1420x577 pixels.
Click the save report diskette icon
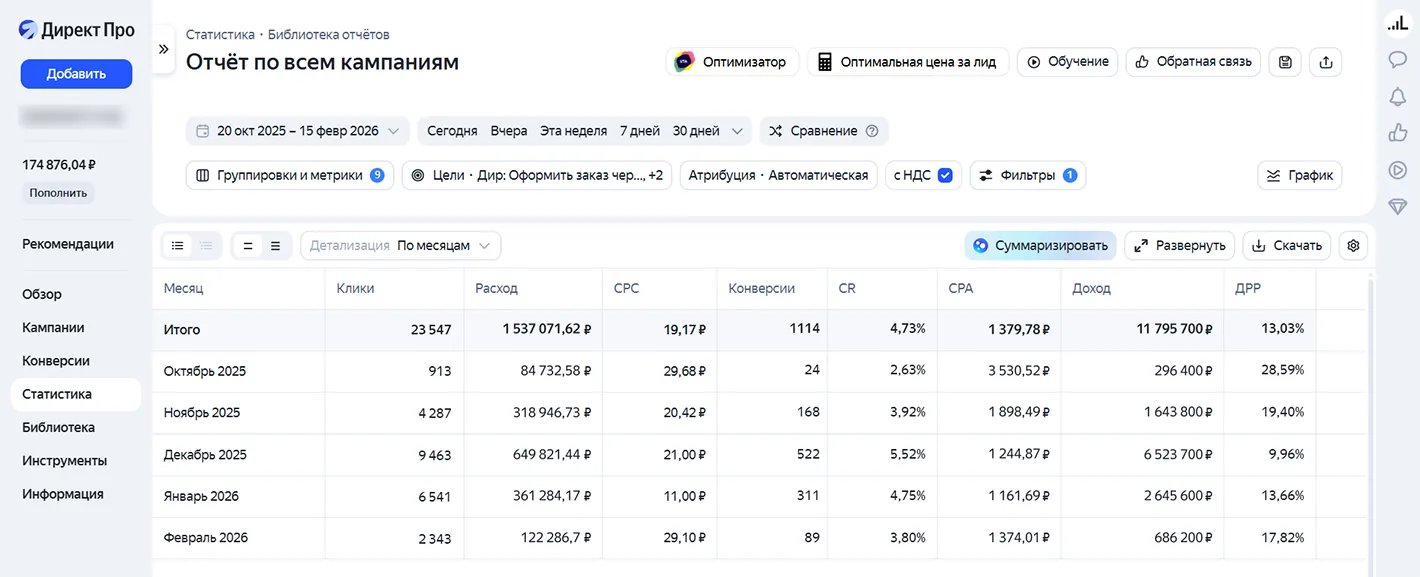tap(1285, 62)
